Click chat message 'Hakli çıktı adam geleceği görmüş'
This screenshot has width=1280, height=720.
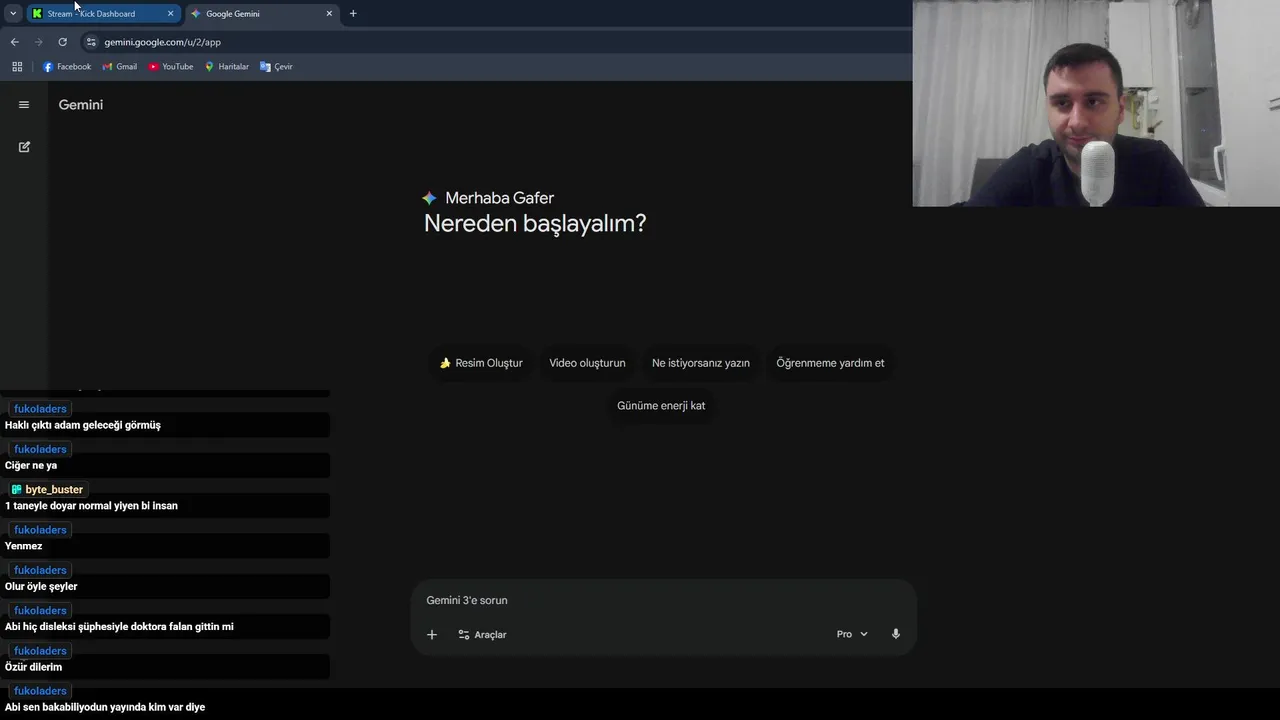(83, 425)
